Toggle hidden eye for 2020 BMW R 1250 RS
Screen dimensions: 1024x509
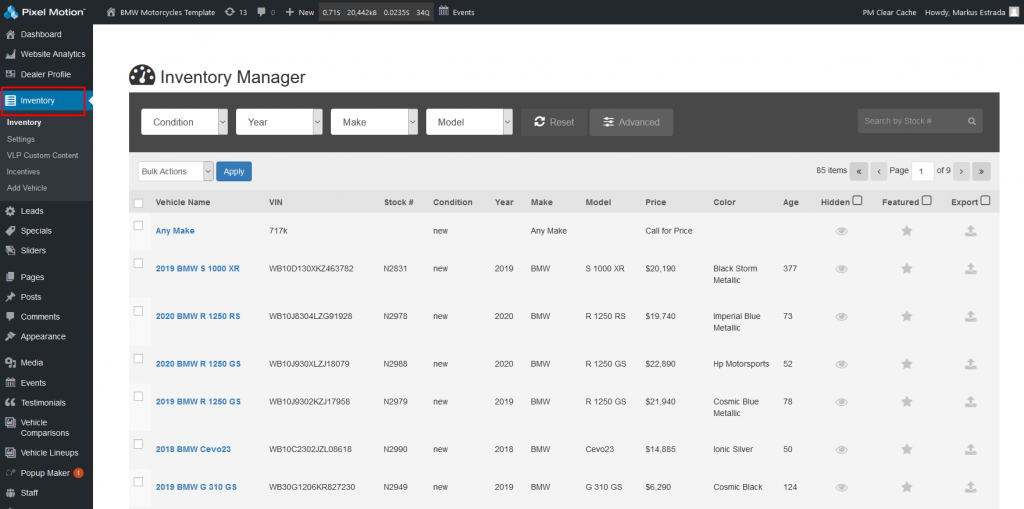click(842, 316)
